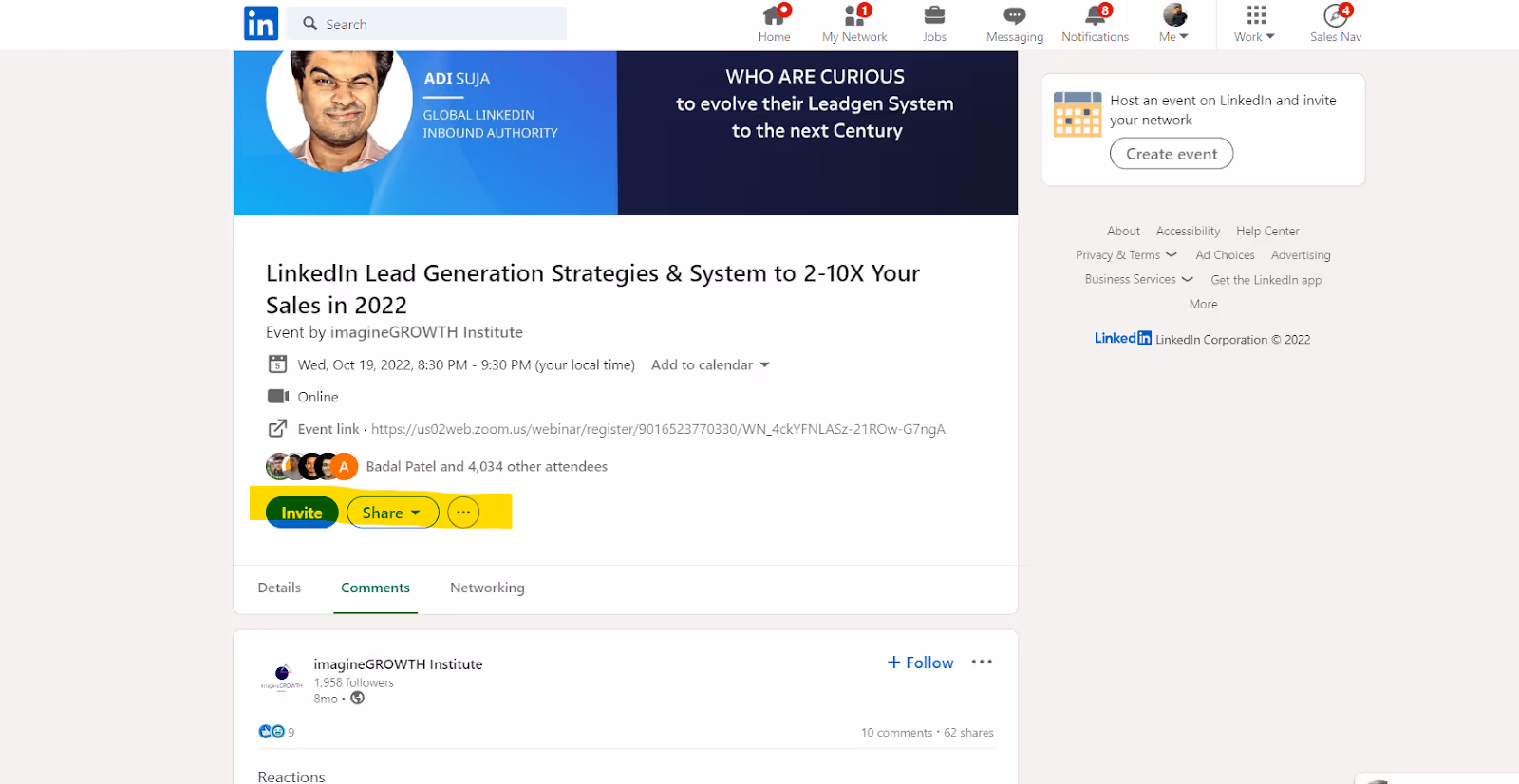Open the Ad Choices footer link

[1225, 255]
